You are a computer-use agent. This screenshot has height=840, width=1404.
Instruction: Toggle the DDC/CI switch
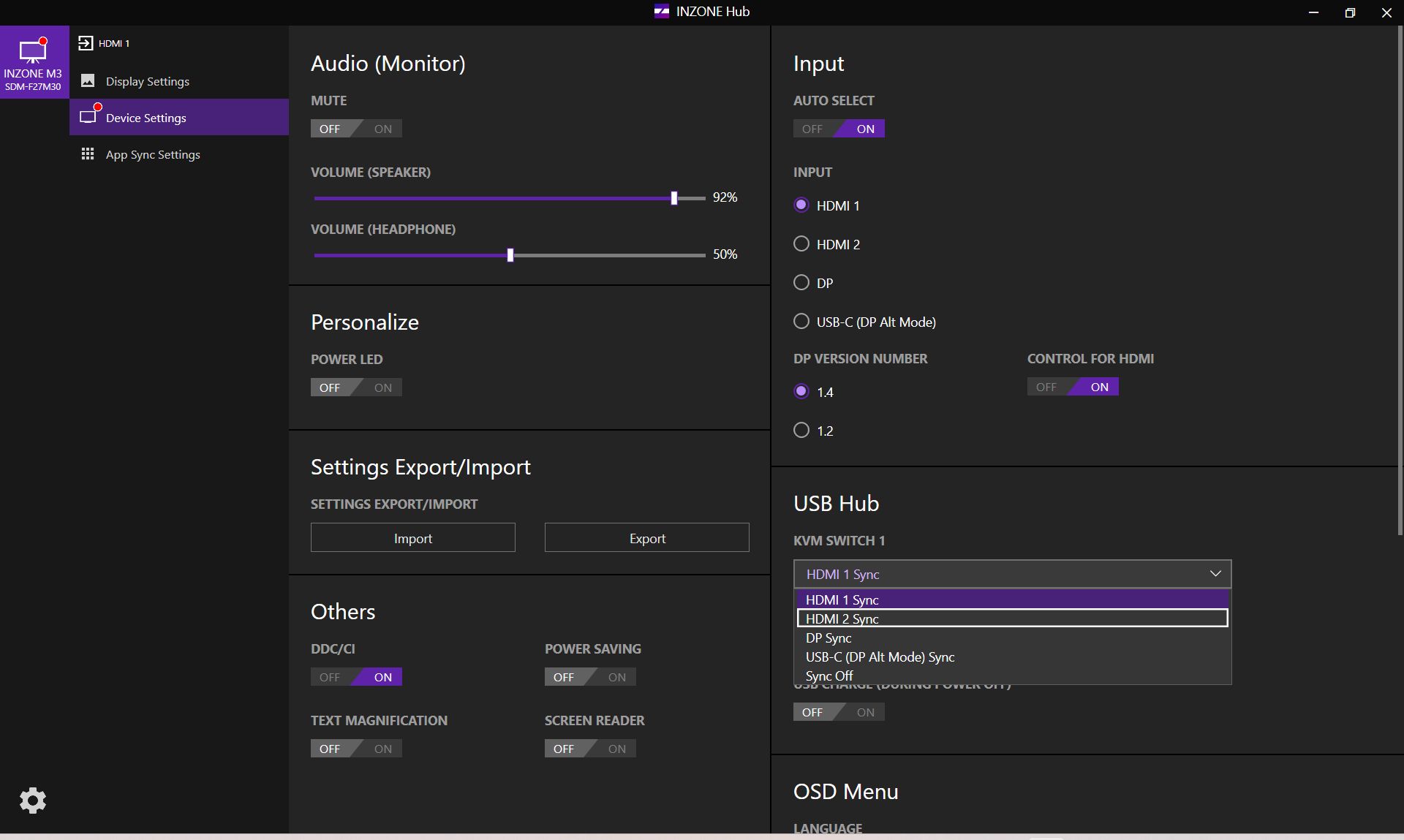point(356,677)
